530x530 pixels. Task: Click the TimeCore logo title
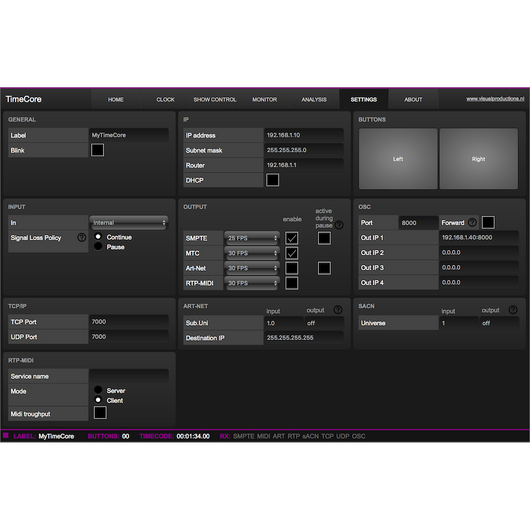click(x=23, y=99)
